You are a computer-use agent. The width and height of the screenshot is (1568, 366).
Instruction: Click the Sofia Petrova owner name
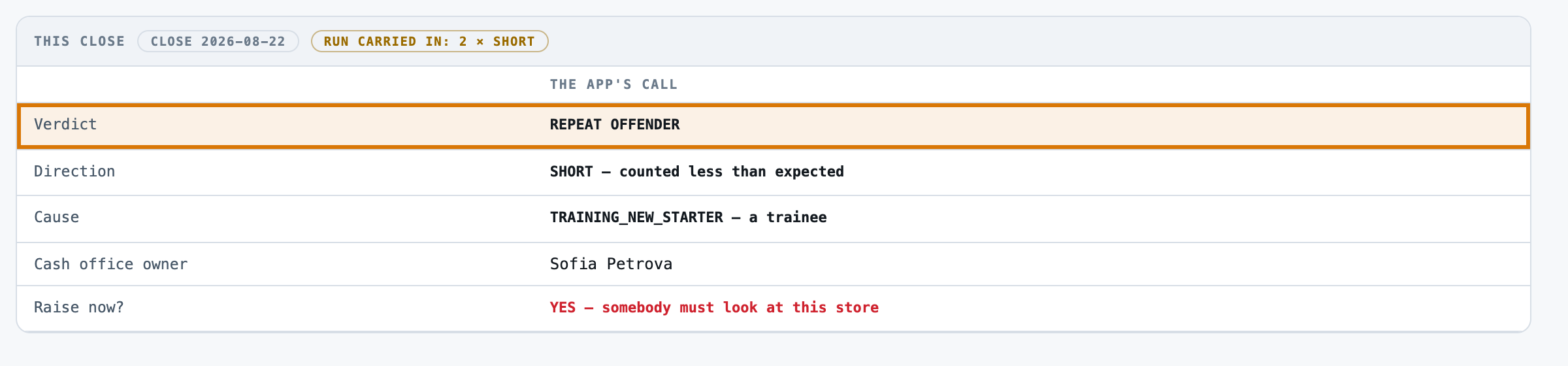tap(611, 264)
